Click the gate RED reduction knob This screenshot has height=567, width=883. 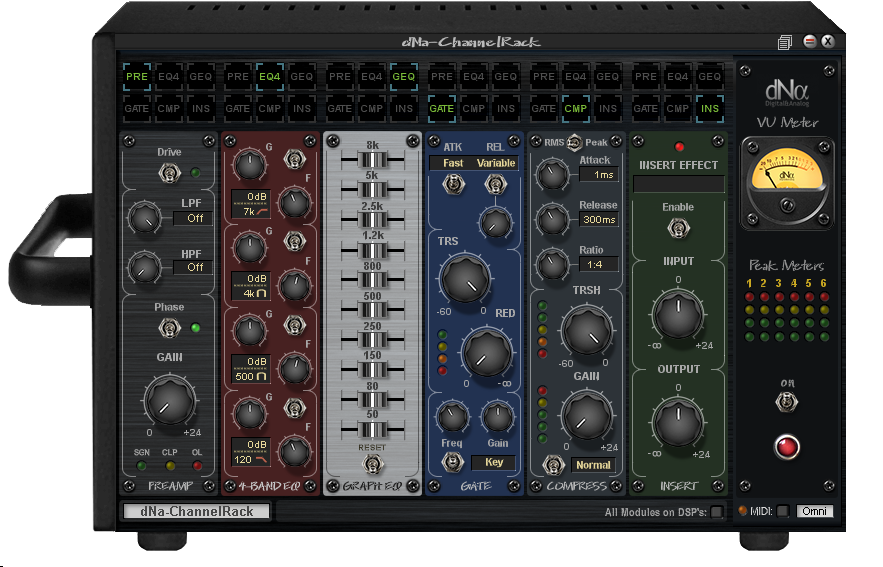[x=487, y=354]
